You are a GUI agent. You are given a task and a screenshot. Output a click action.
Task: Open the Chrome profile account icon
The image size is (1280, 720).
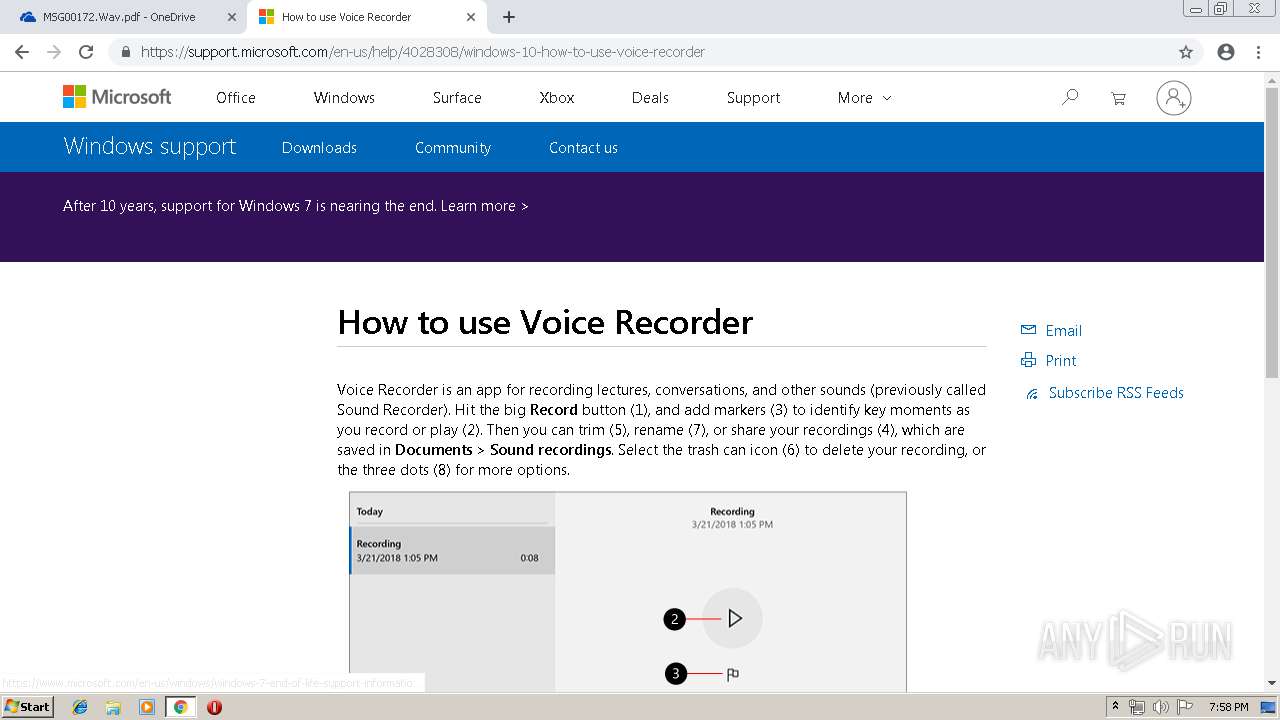(x=1226, y=52)
